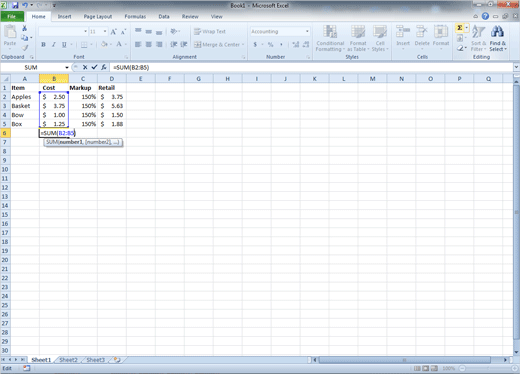Click the Cut scissors icon
The width and height of the screenshot is (520, 374).
24,28
